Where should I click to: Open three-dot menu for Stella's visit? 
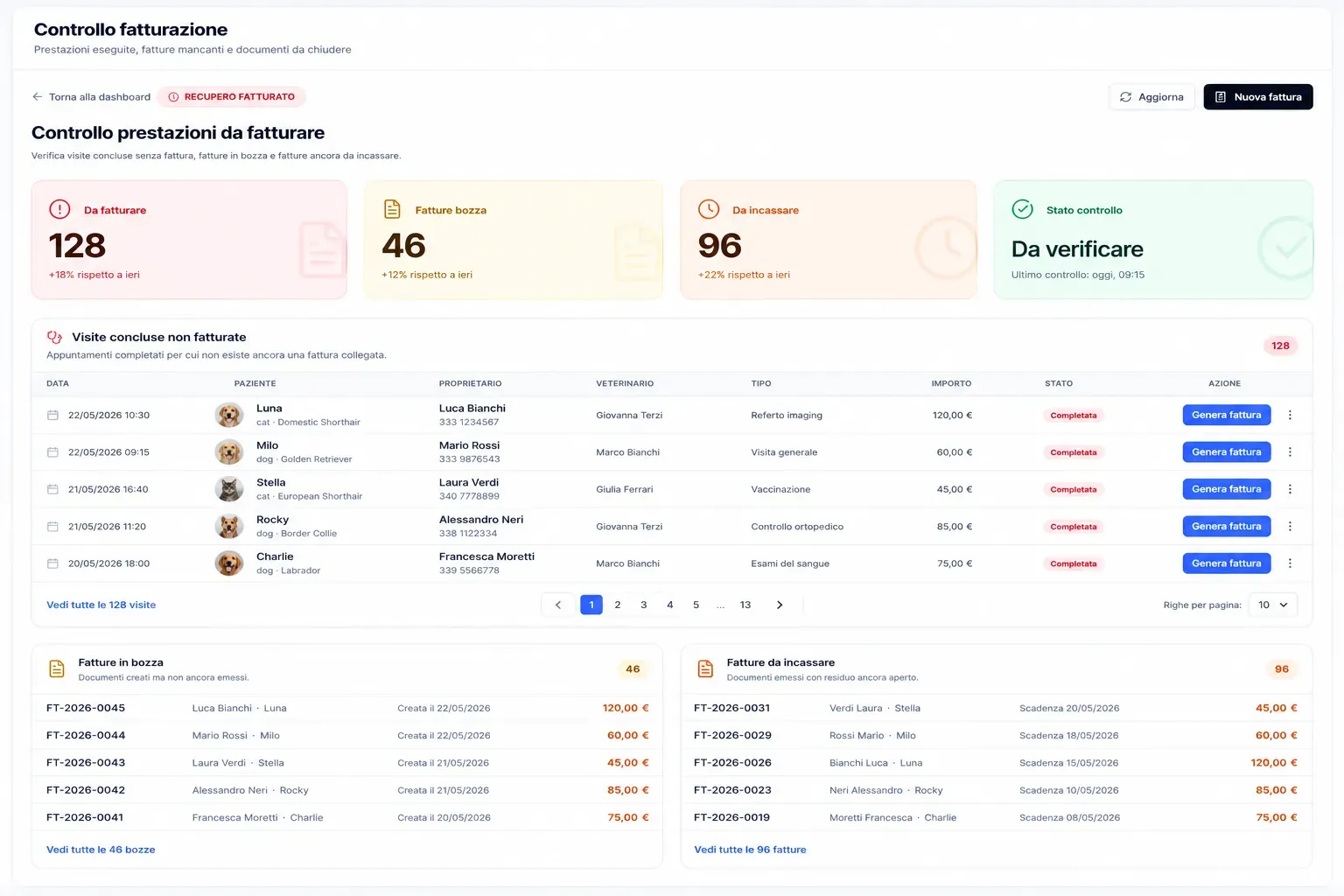point(1290,489)
